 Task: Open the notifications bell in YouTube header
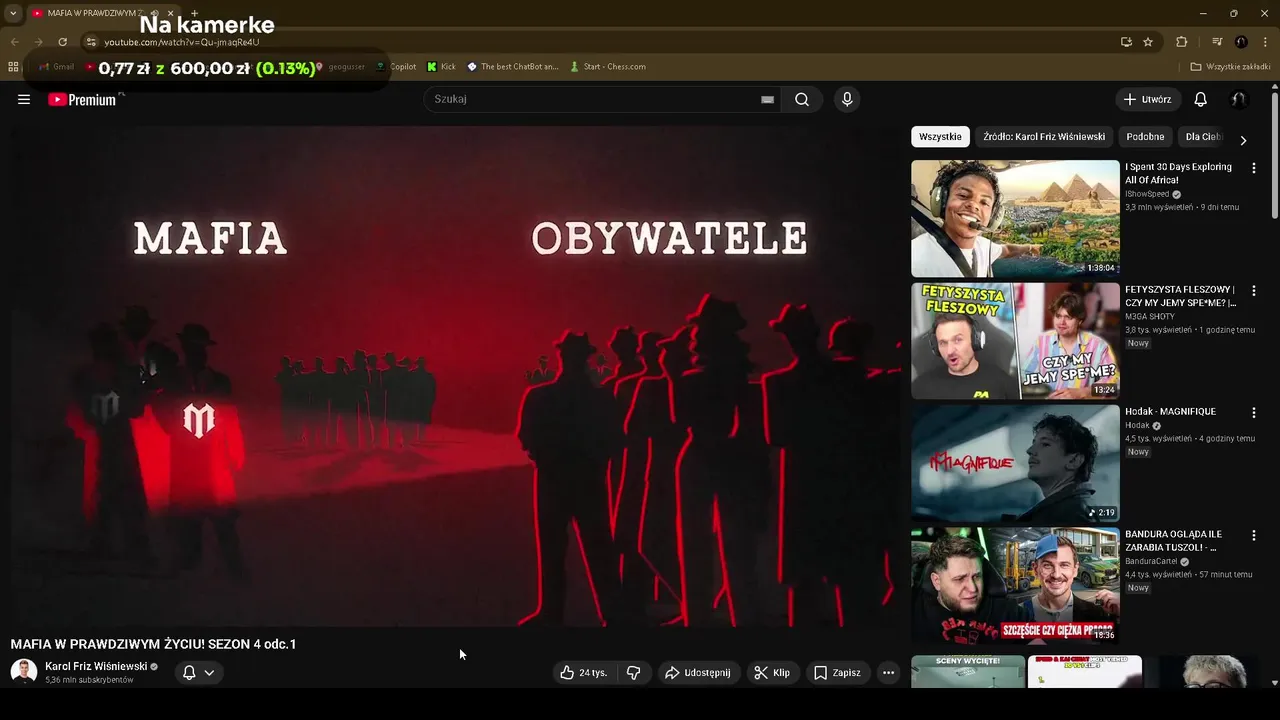click(1200, 99)
